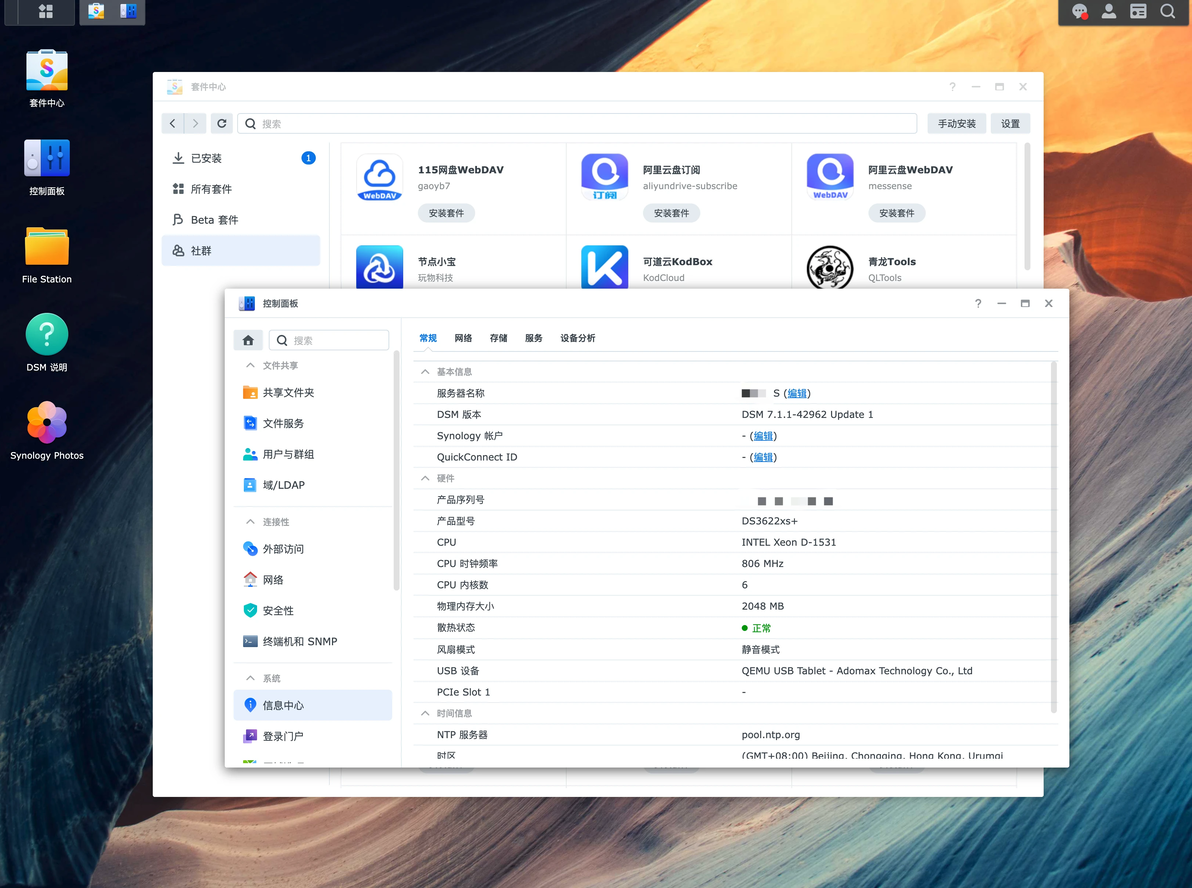Launch File Station from desktop
1192x888 pixels.
[46, 255]
